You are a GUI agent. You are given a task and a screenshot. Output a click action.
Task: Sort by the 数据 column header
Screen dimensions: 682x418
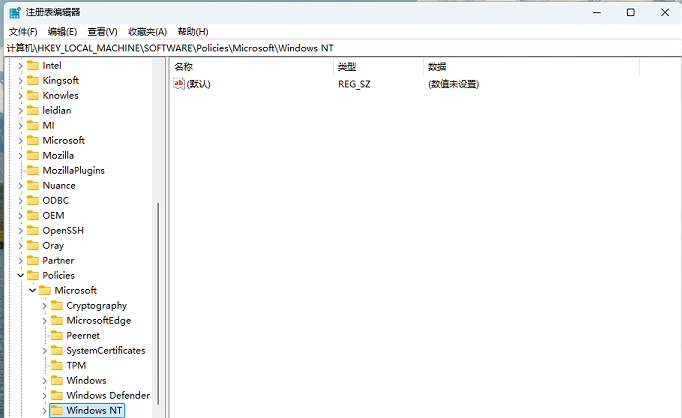click(x=531, y=67)
